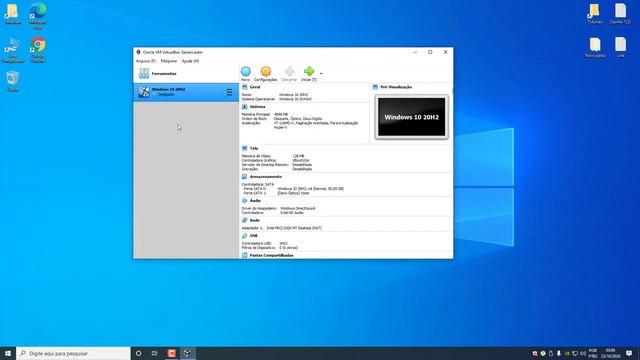This screenshot has width=640, height=360.
Task: Open the Tutoriais folder on desktop
Action: [x=595, y=14]
